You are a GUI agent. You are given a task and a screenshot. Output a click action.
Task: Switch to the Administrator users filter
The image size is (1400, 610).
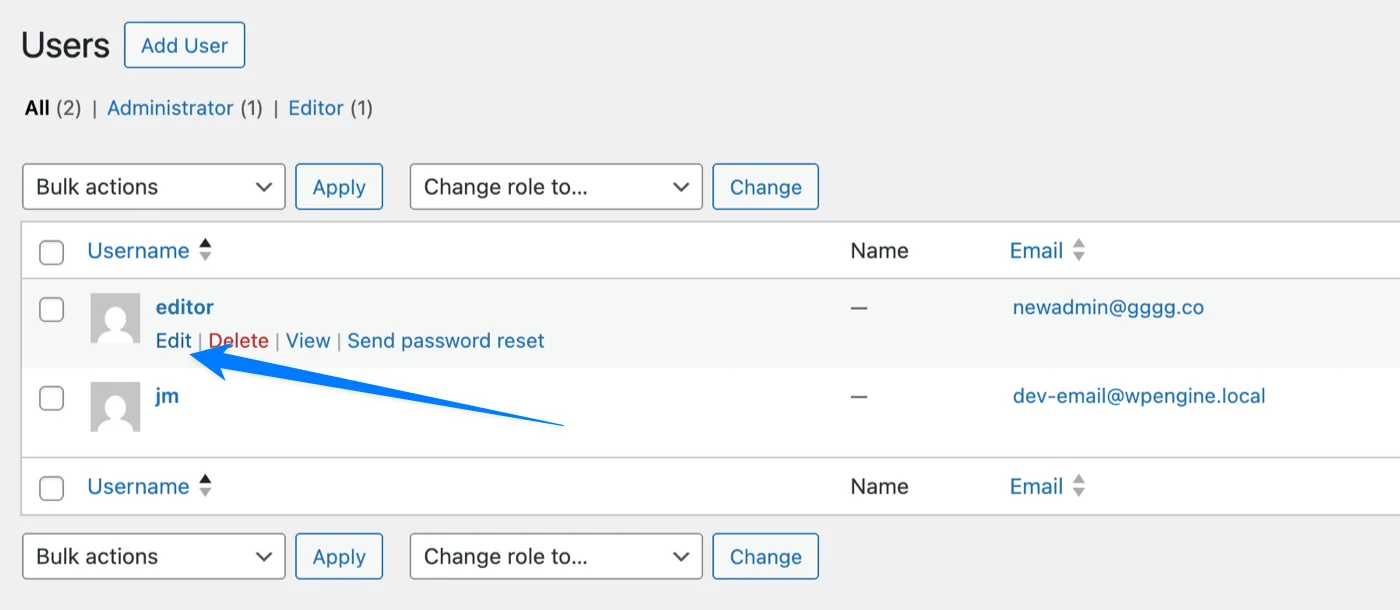(171, 107)
